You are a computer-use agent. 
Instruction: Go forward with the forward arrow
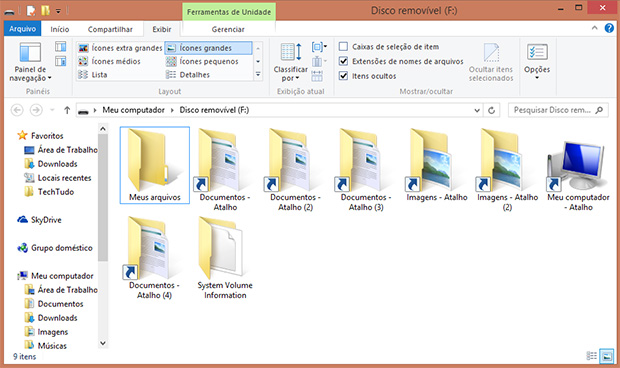coord(36,110)
